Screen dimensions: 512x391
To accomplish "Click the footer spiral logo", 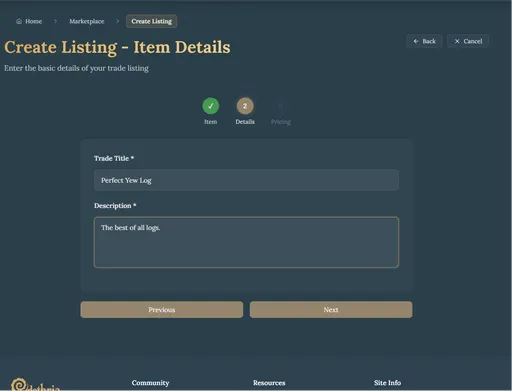I will 18,384.
